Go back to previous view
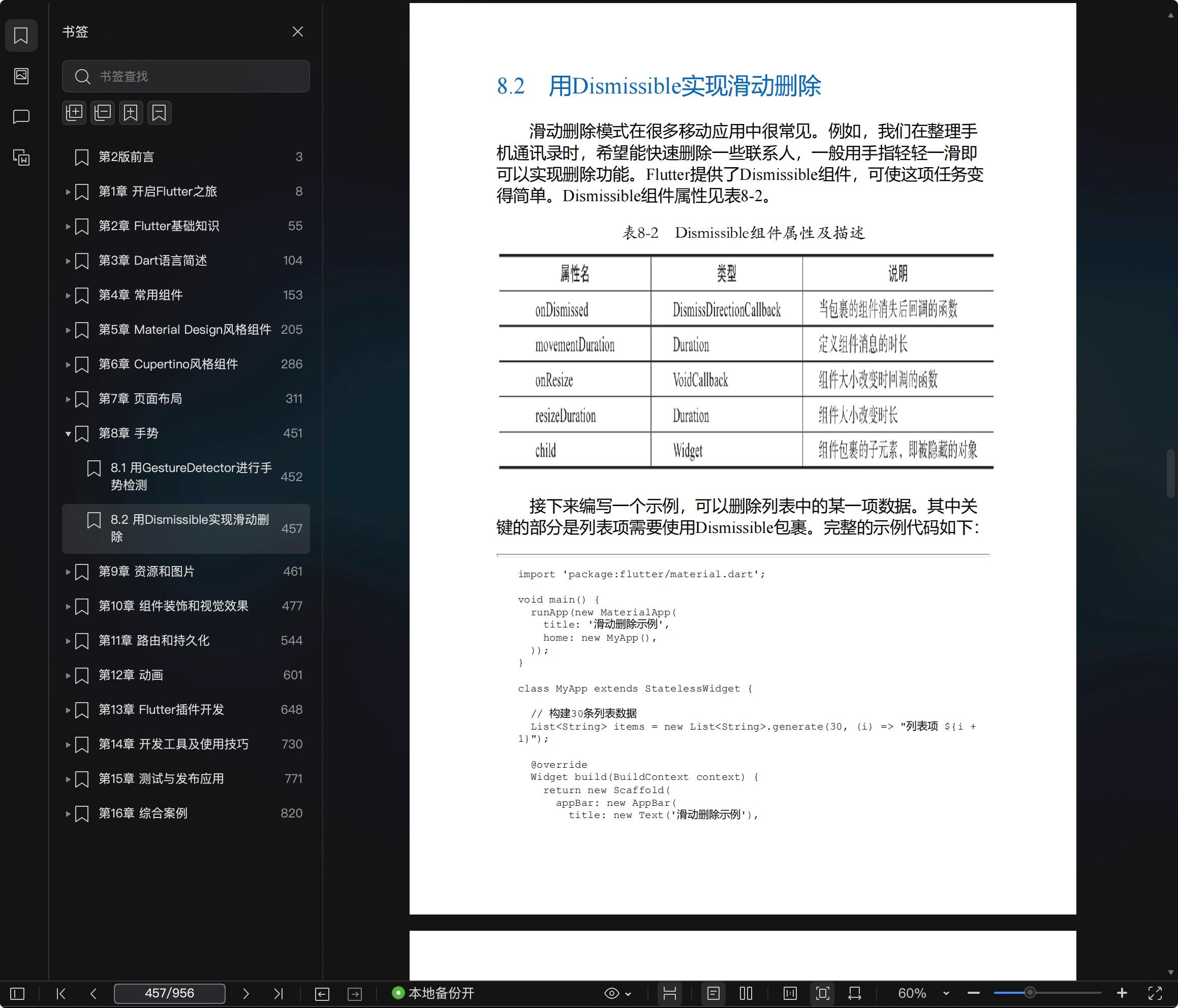1178x1008 pixels. pos(322,994)
